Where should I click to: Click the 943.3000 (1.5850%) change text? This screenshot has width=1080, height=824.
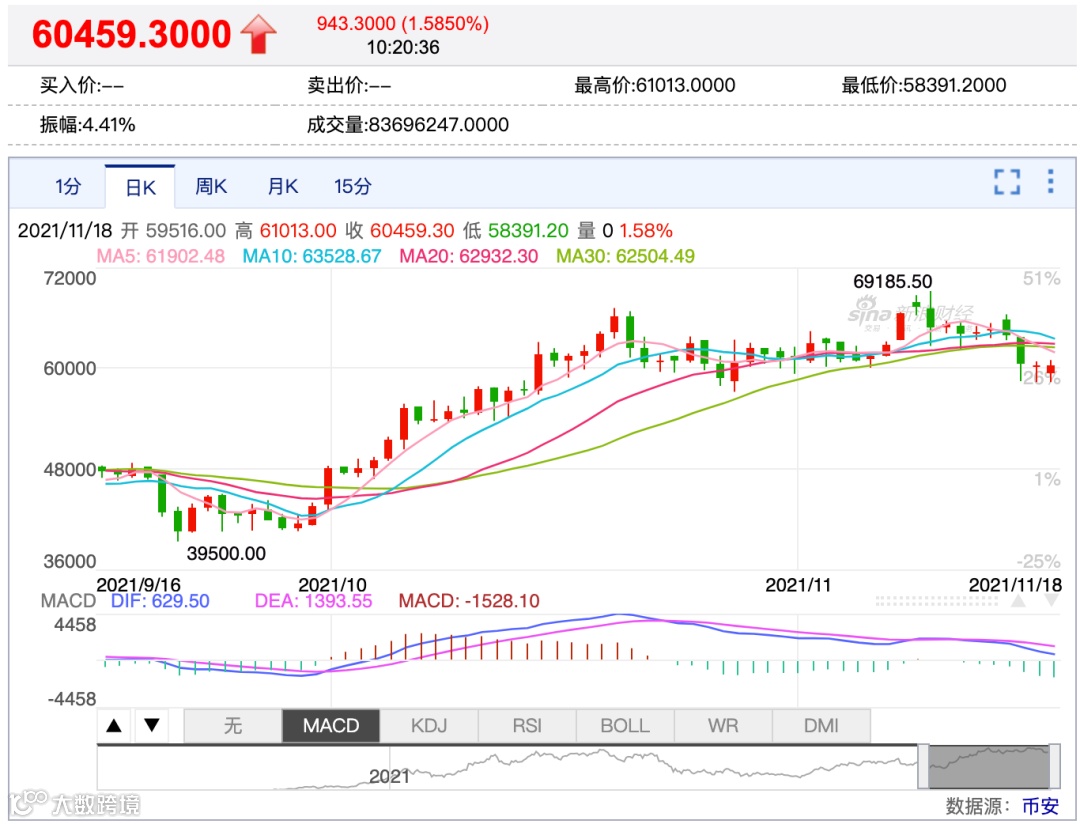pyautogui.click(x=403, y=23)
